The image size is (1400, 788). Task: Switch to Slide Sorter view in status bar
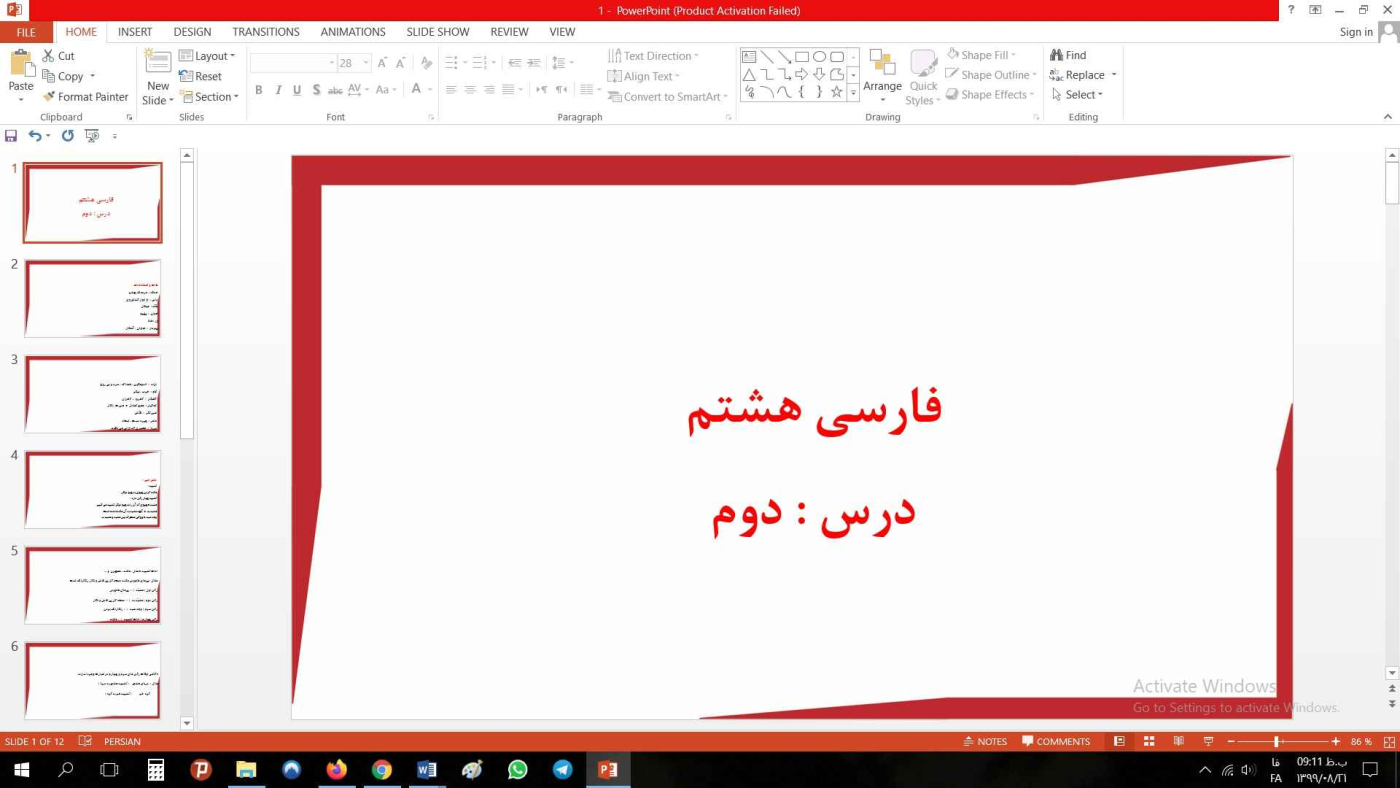tap(1149, 742)
